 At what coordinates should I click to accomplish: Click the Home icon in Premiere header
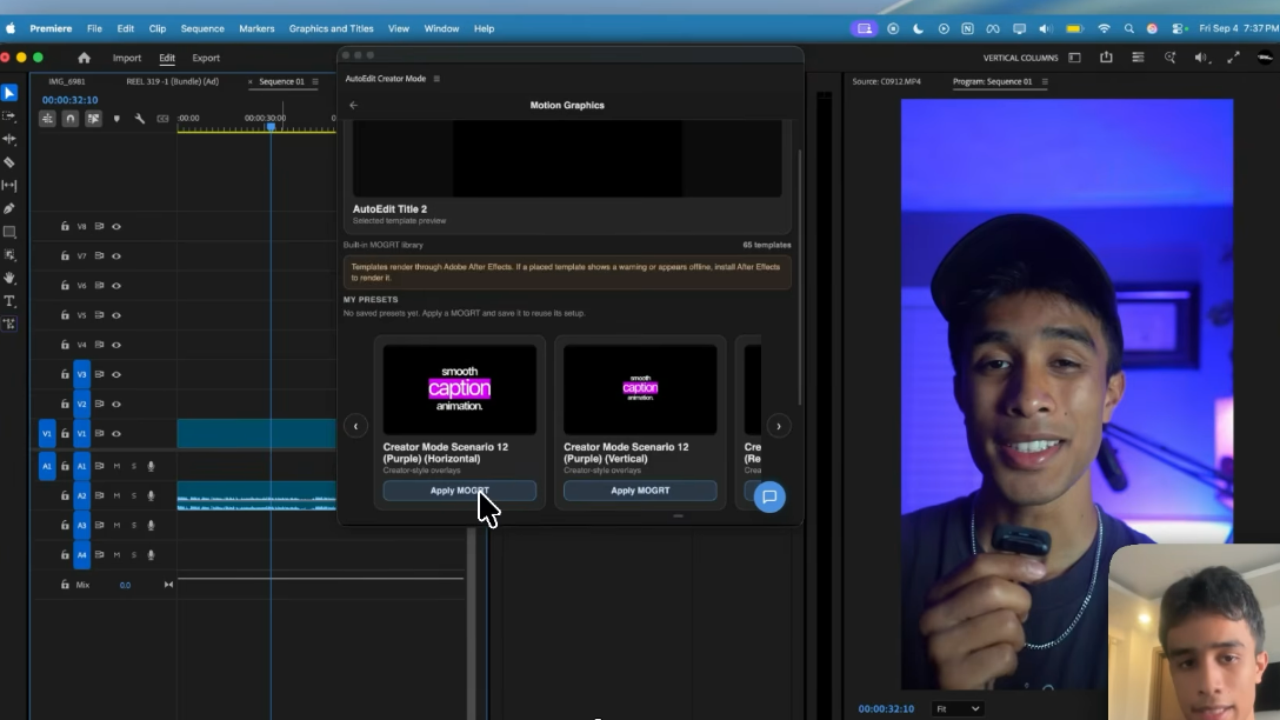click(x=84, y=58)
